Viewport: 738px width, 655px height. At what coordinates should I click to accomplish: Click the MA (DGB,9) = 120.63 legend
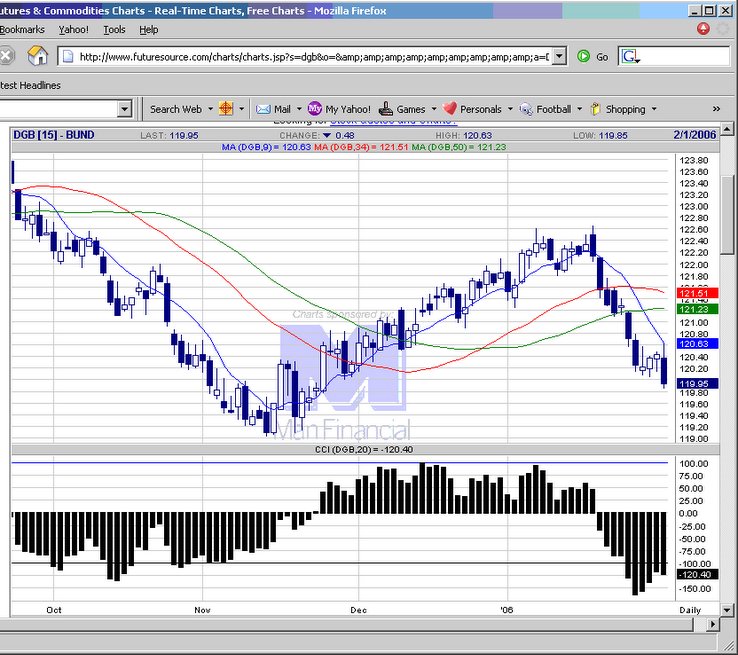(x=266, y=147)
